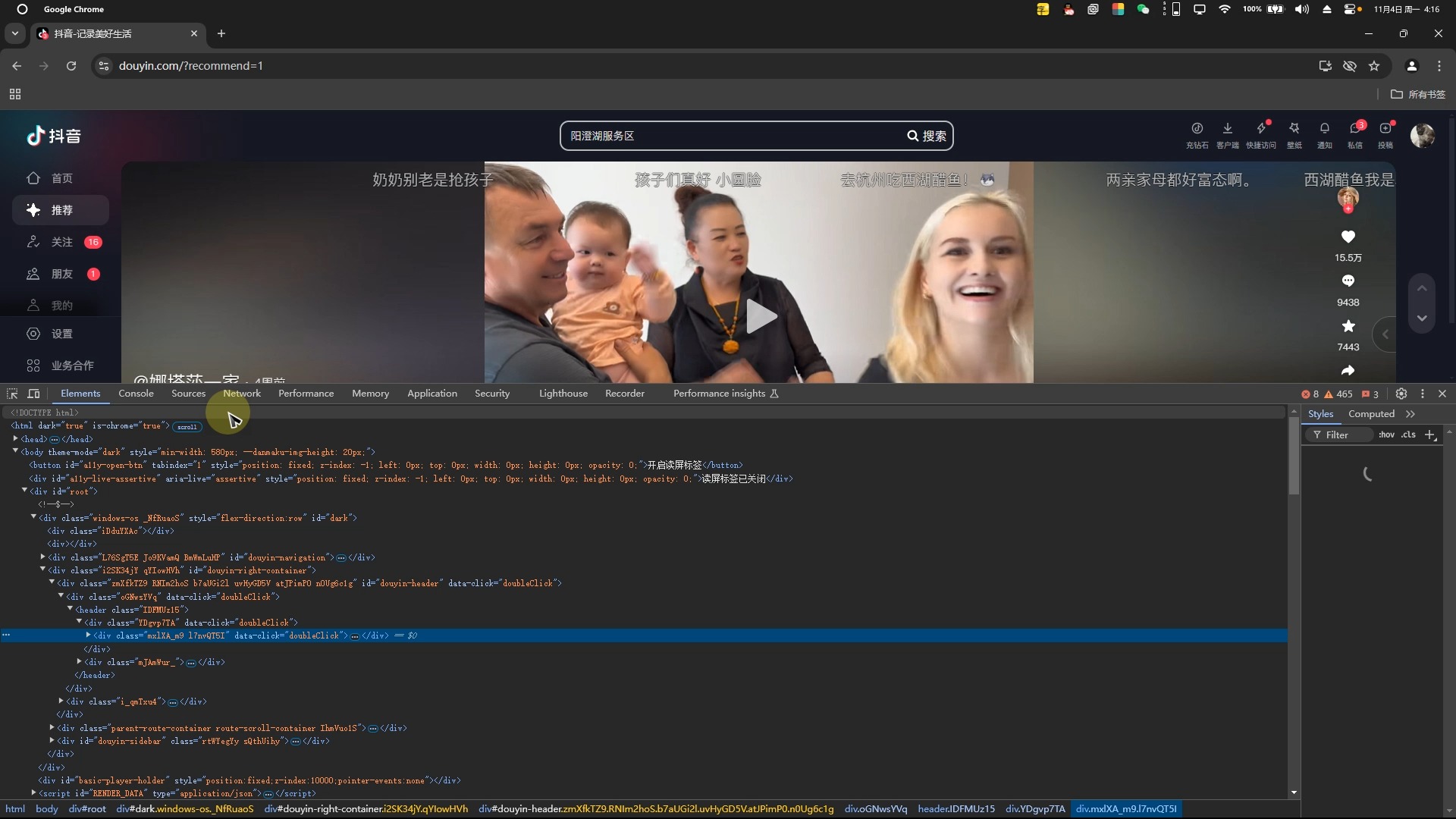Expand the douyin-navigation div node
Viewport: 1456px width, 819px height.
click(x=42, y=557)
